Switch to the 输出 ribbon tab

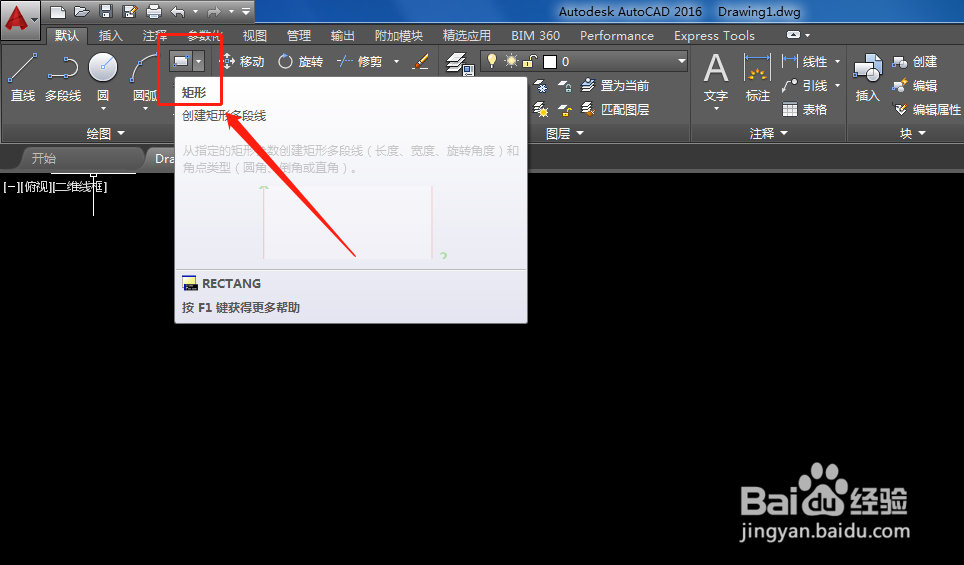[342, 36]
